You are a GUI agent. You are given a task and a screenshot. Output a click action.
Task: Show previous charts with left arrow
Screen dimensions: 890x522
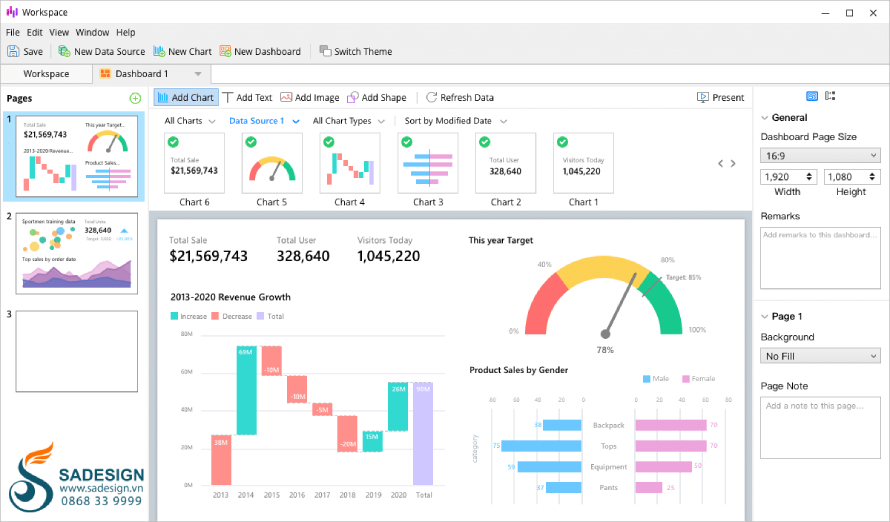720,163
